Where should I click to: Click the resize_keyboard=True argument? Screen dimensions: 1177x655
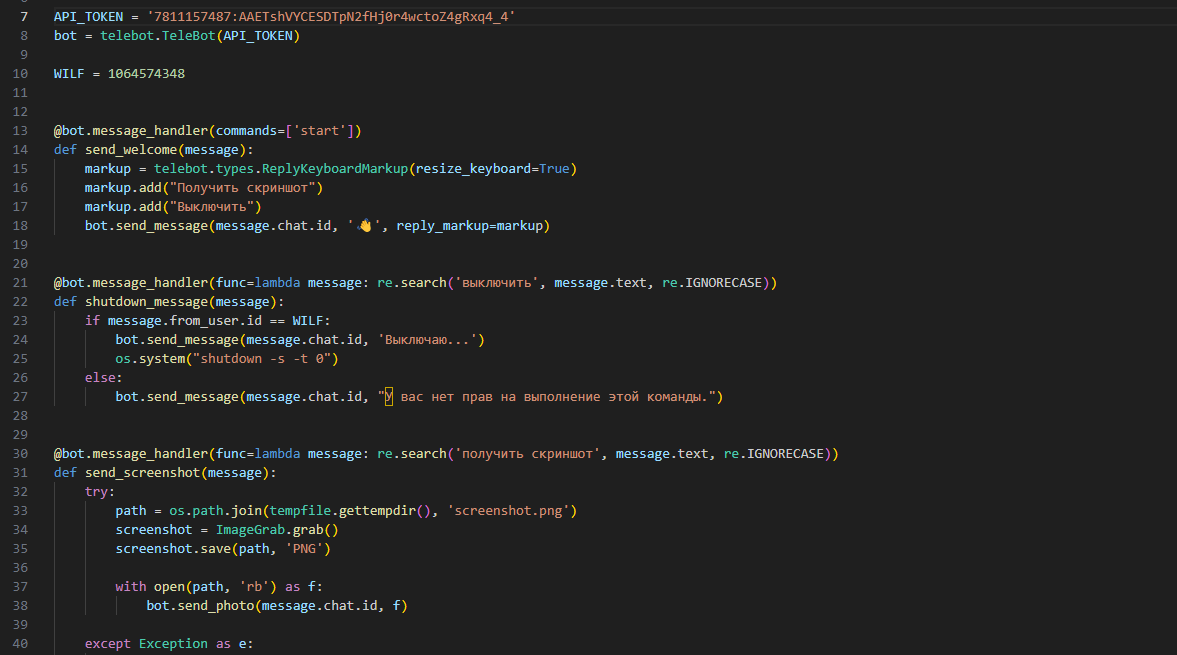[492, 169]
